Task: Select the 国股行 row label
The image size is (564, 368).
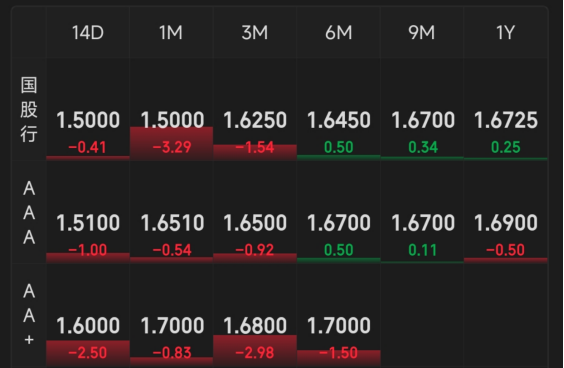Action: coord(29,109)
